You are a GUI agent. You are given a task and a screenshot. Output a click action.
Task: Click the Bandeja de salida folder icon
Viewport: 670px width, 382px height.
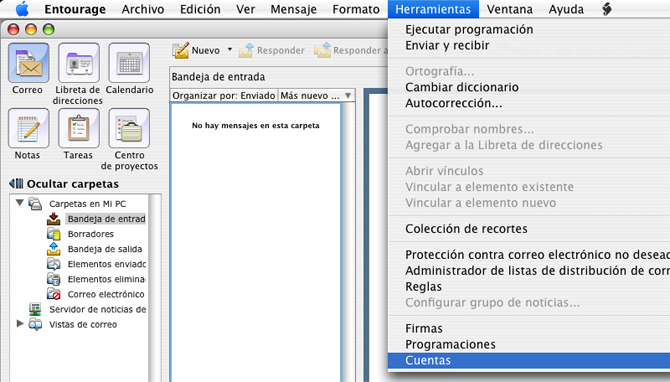pyautogui.click(x=54, y=249)
